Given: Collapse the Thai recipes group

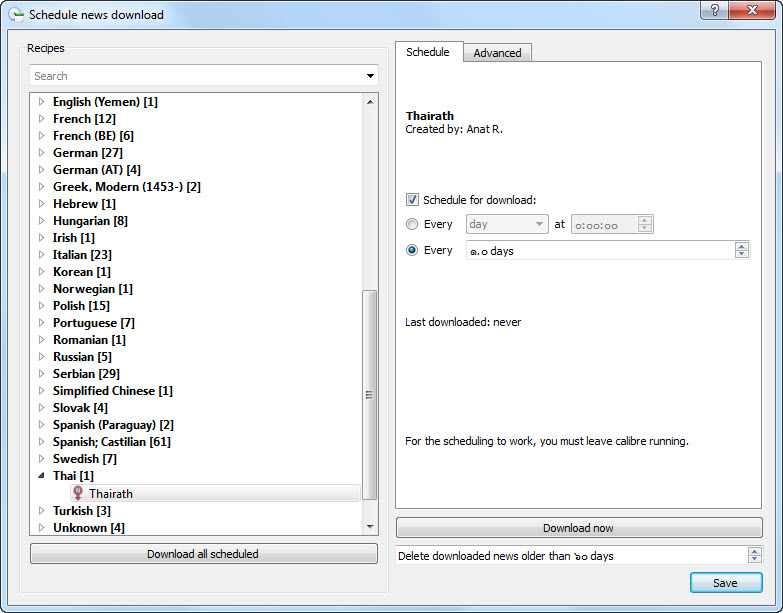Looking at the screenshot, I should pyautogui.click(x=41, y=476).
